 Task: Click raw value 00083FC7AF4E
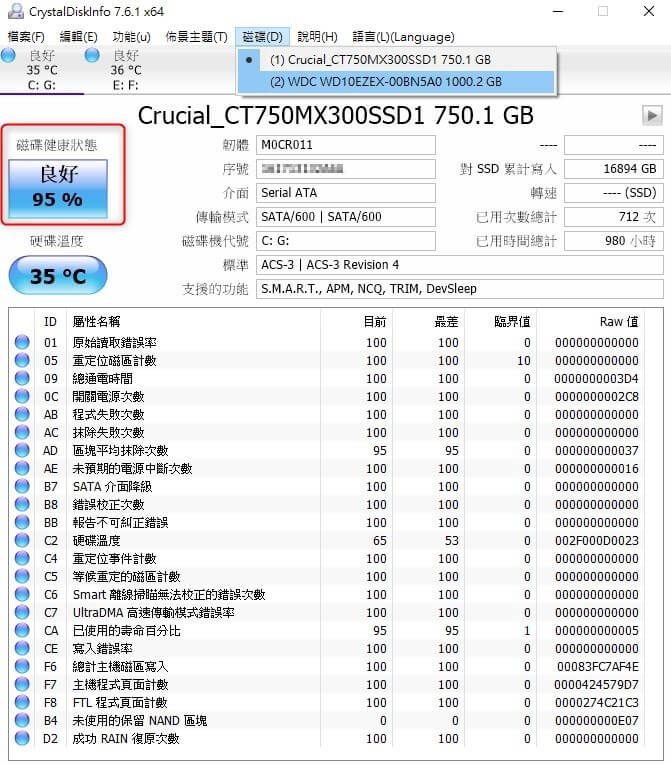(597, 666)
